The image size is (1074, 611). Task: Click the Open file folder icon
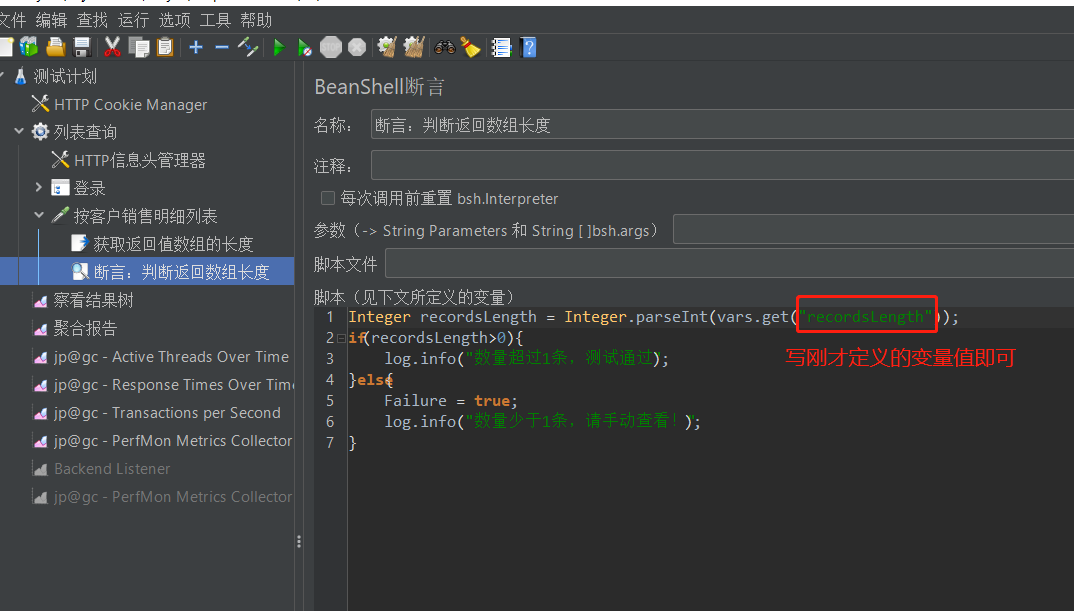55,47
